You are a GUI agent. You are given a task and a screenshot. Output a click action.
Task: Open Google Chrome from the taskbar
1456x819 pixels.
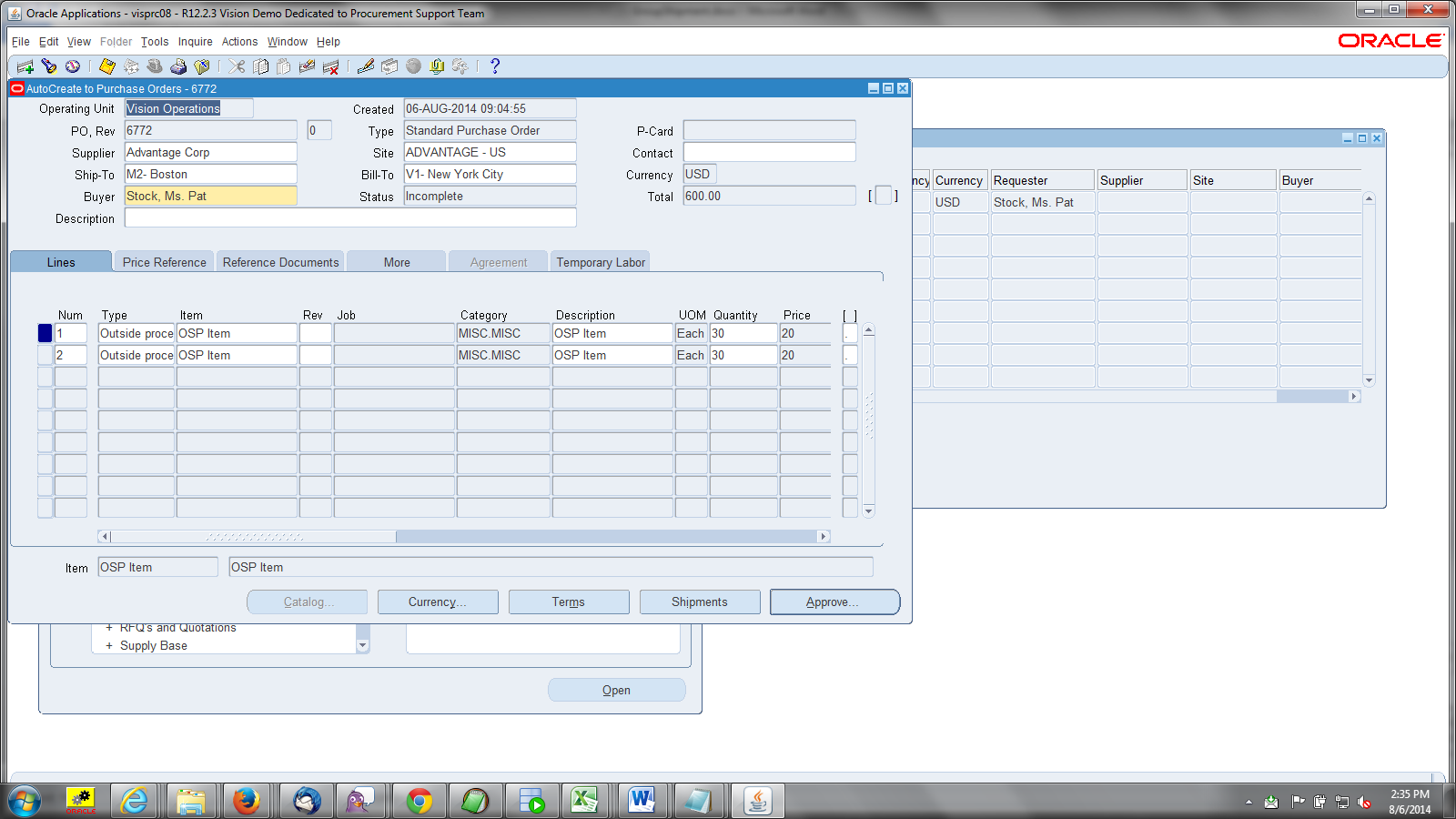pos(420,801)
